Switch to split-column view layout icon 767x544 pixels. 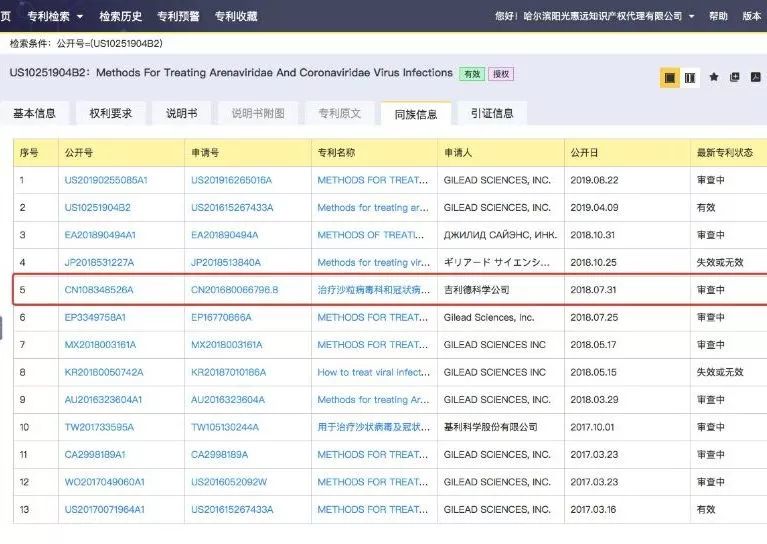click(x=690, y=78)
